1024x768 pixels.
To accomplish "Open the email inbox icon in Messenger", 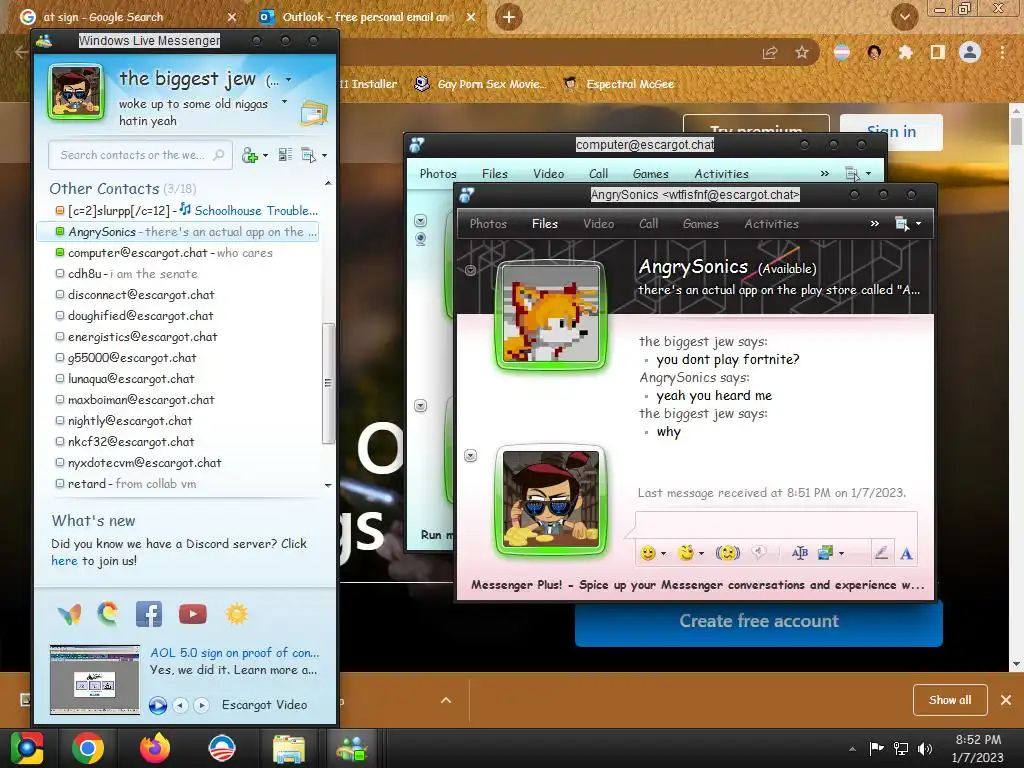I will coord(313,113).
